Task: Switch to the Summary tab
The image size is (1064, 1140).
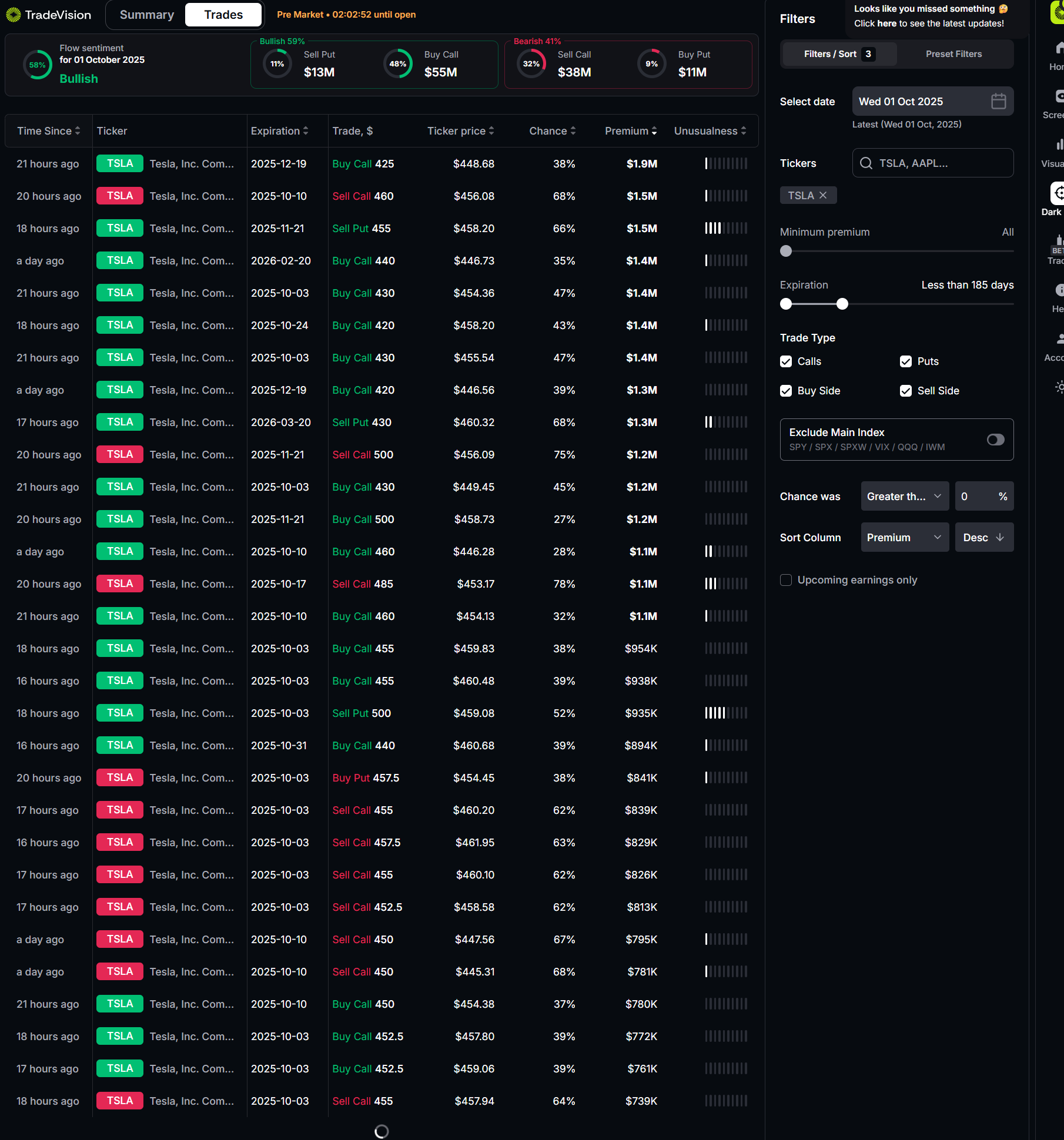Action: tap(147, 15)
